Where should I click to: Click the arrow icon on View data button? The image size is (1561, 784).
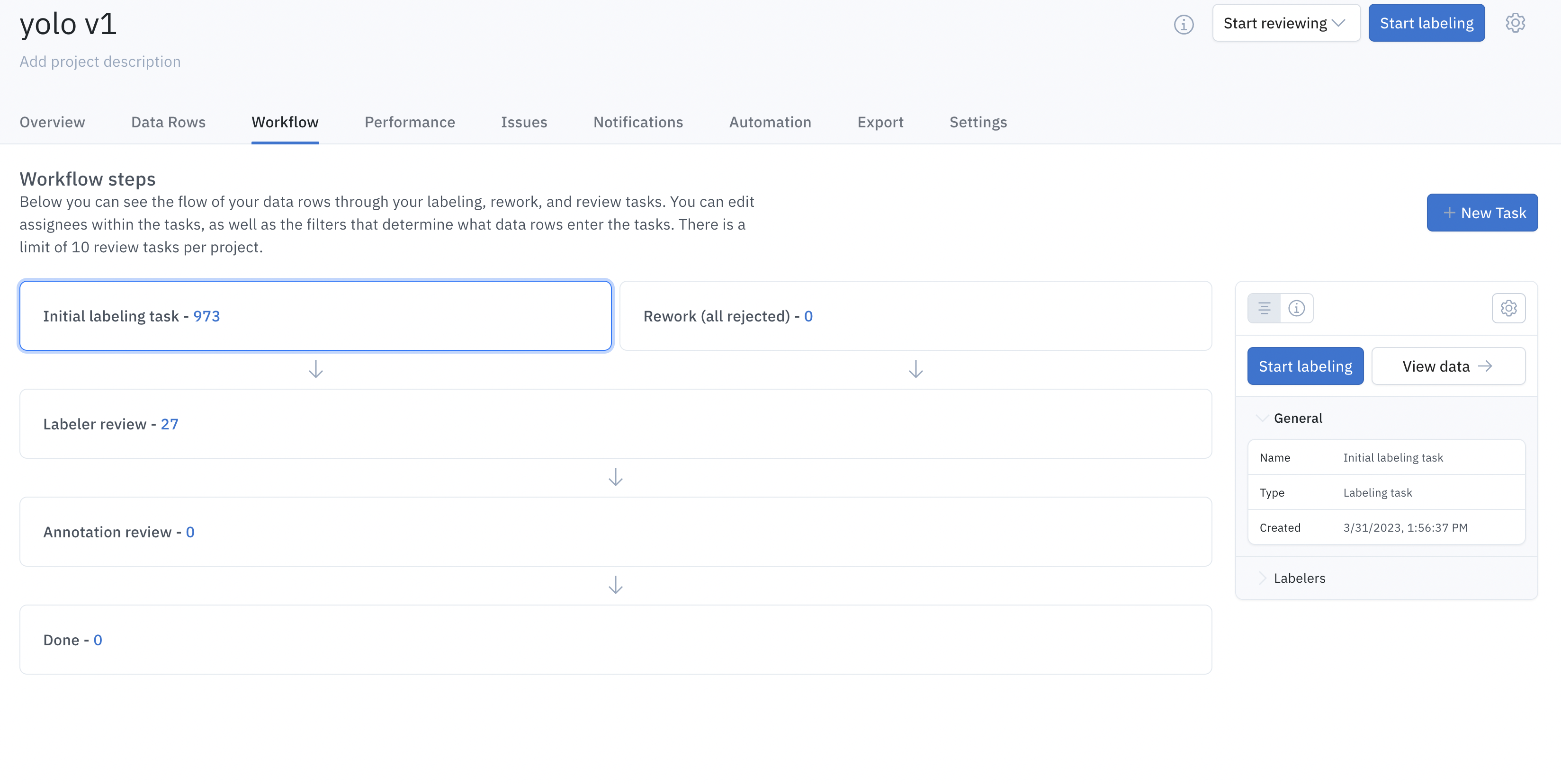(1485, 366)
